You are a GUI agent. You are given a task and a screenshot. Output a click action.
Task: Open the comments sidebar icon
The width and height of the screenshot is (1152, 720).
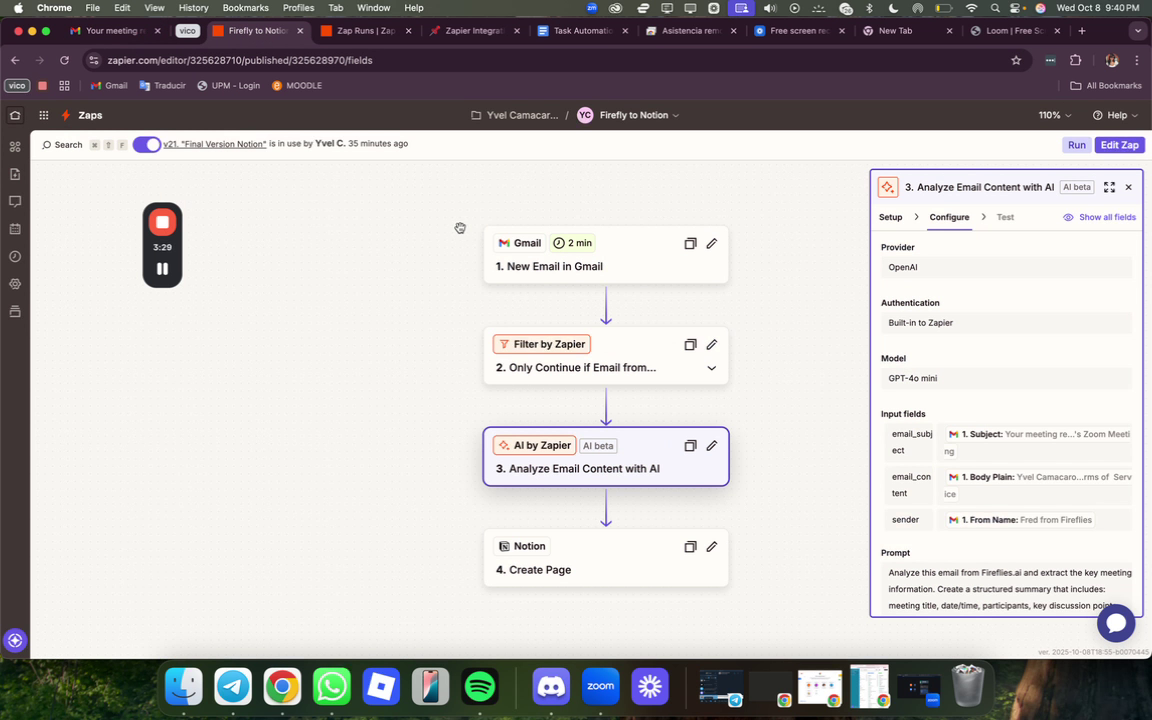(15, 201)
